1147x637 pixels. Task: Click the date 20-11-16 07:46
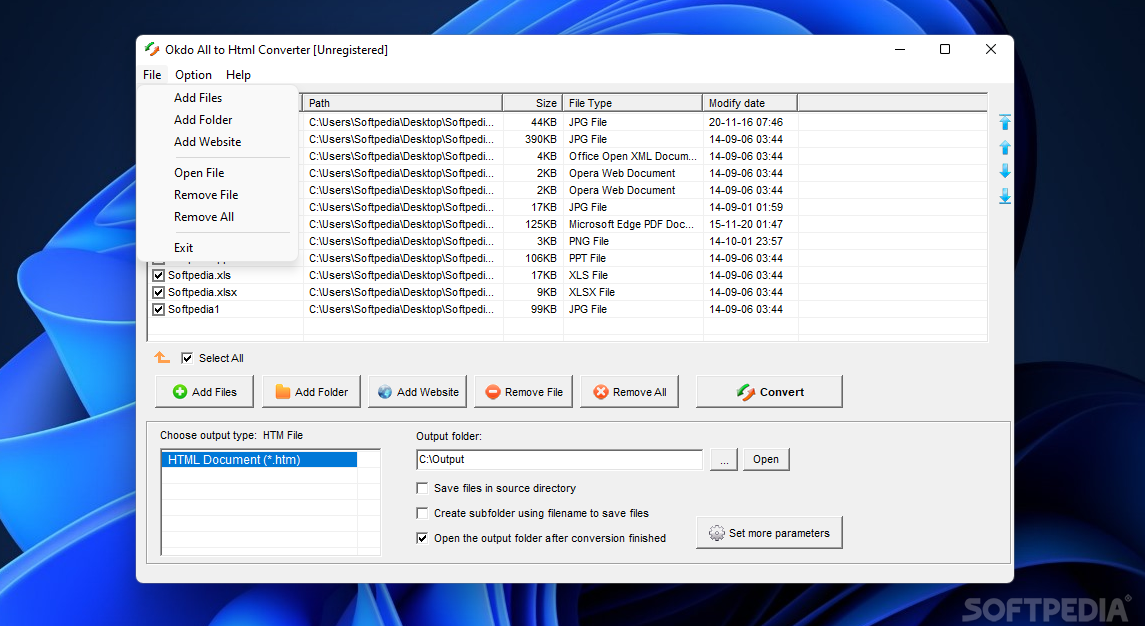click(x=745, y=122)
